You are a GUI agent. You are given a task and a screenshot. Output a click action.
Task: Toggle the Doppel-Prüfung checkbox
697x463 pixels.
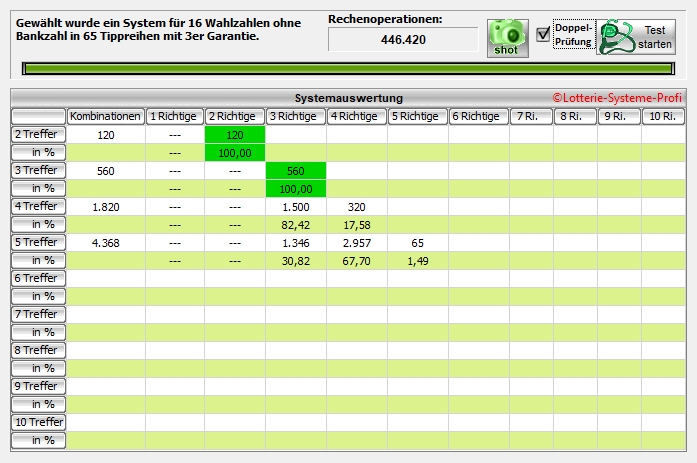point(543,34)
